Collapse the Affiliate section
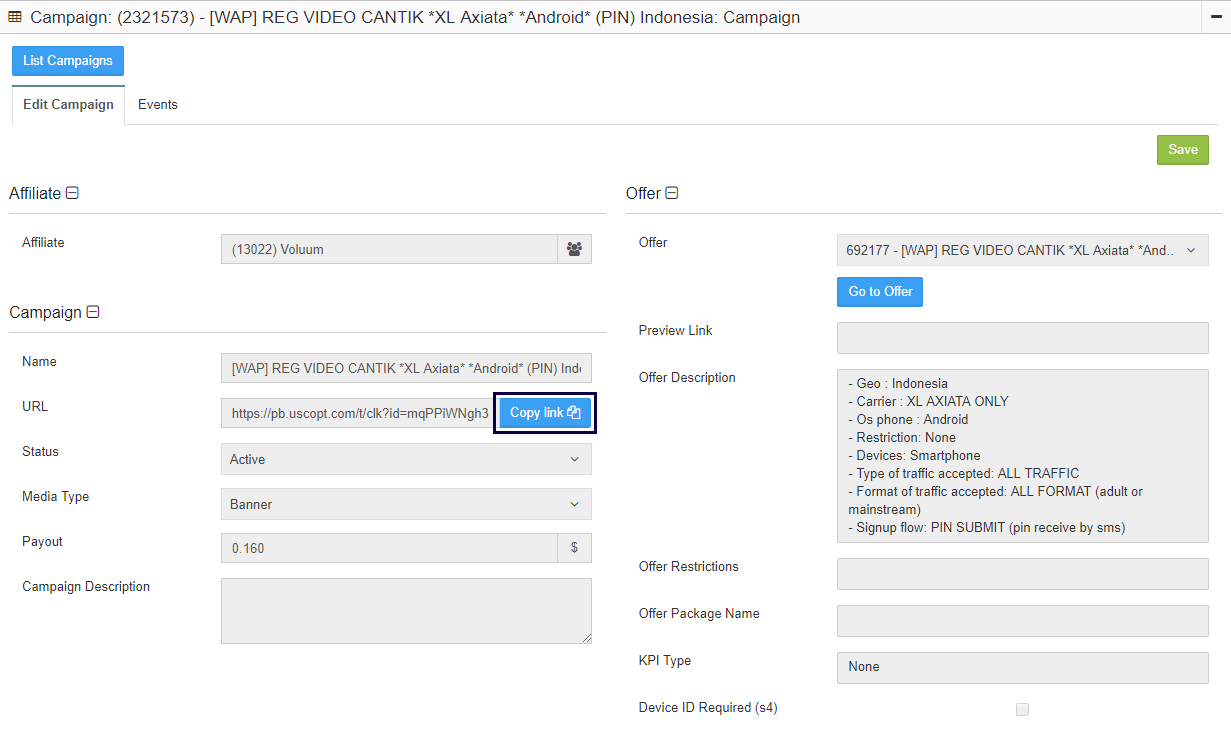 tap(72, 193)
